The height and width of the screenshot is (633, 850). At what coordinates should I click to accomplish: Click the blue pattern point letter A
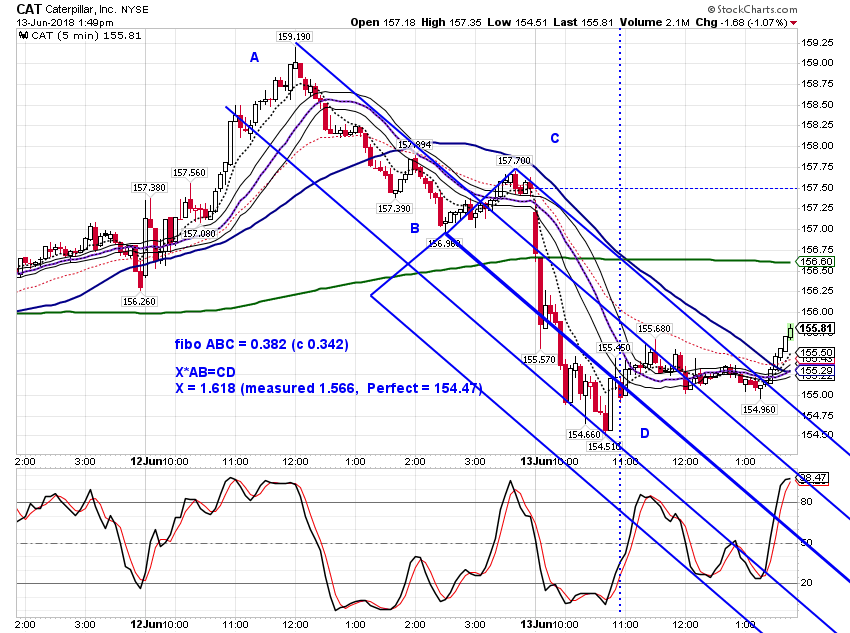(254, 57)
